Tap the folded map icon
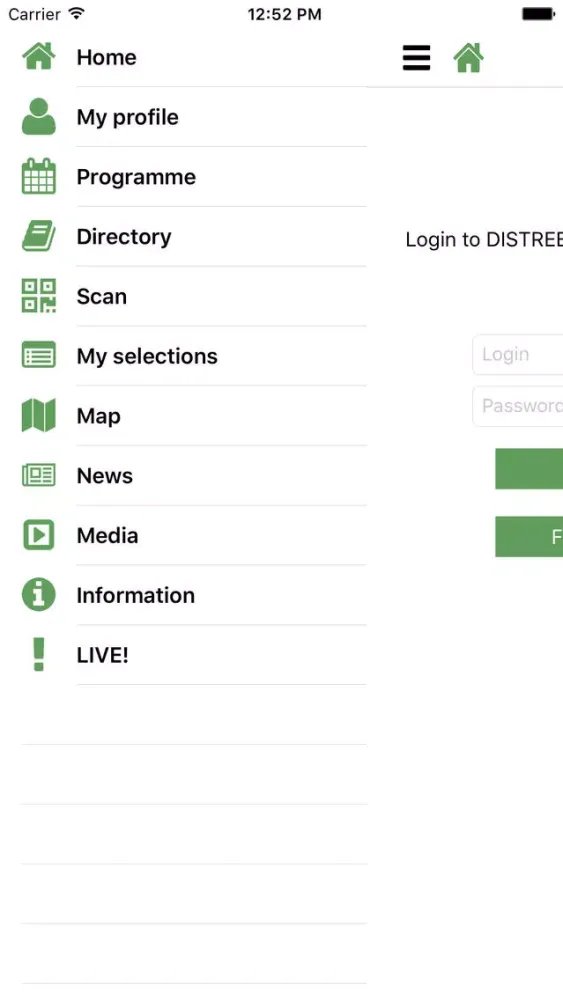Screen dimensions: 563x1000 (38, 415)
